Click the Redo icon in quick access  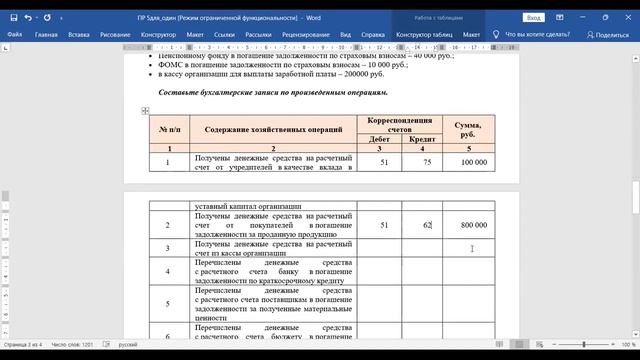tap(47, 18)
